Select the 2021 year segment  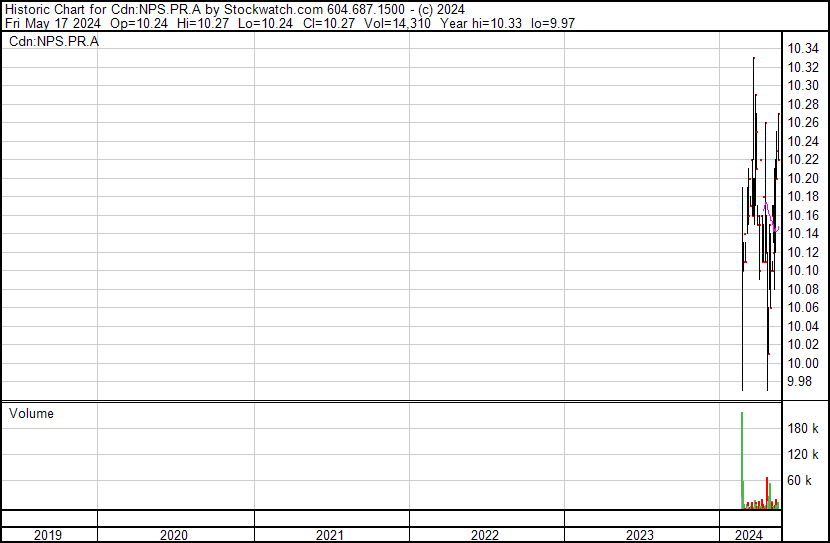(330, 535)
